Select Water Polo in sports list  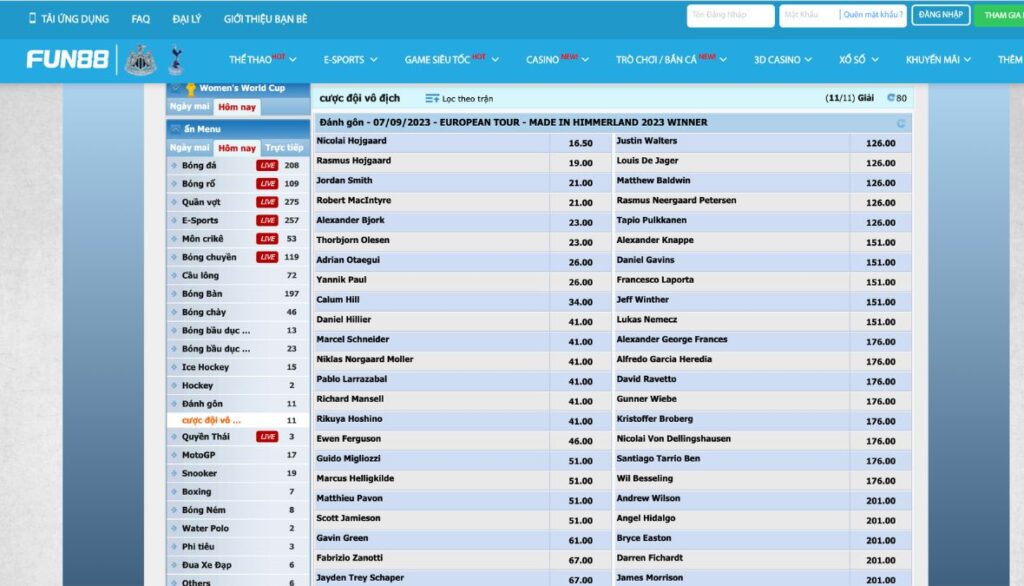click(238, 528)
